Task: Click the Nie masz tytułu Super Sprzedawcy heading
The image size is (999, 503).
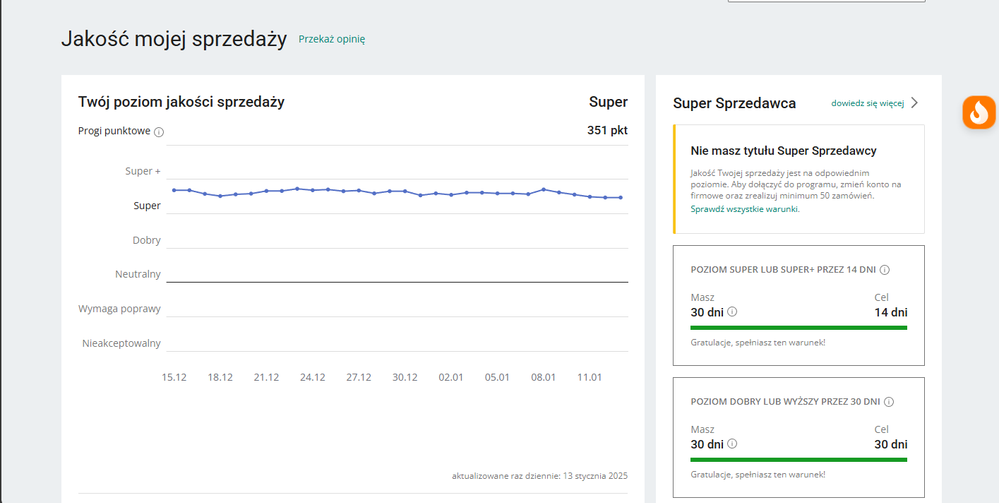Action: pos(784,151)
